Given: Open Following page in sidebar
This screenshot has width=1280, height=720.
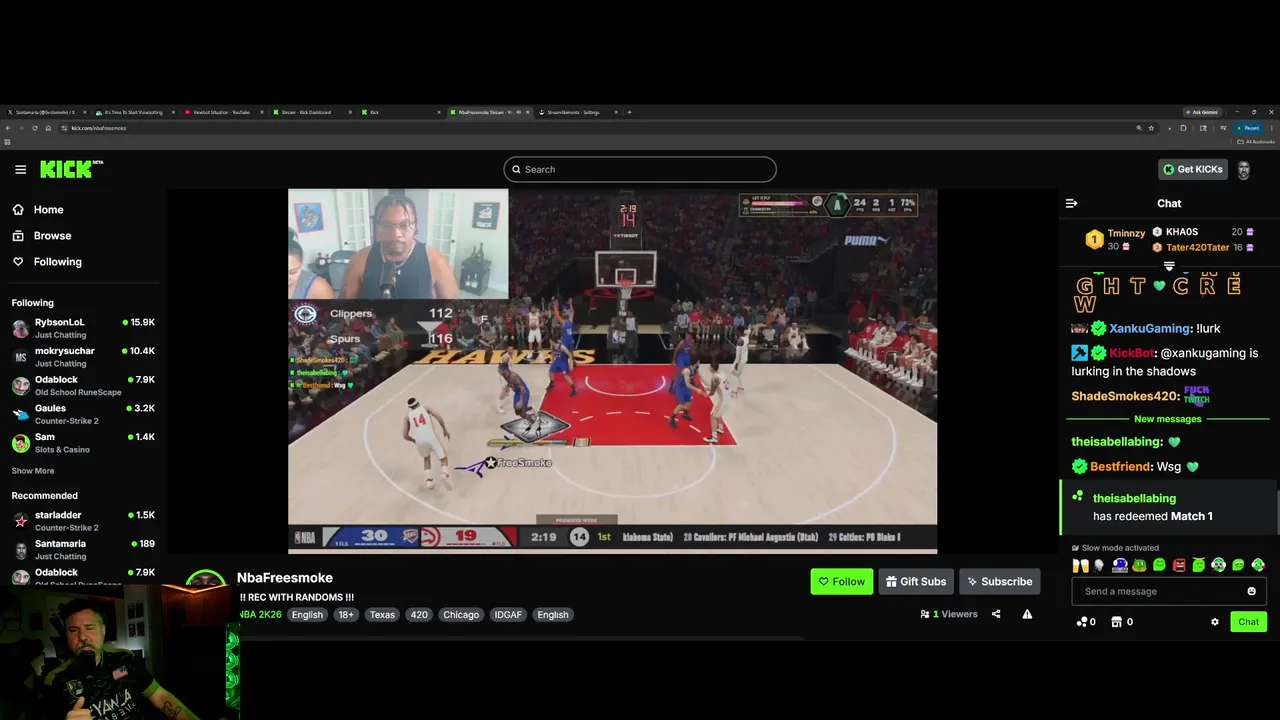Looking at the screenshot, I should (x=57, y=261).
